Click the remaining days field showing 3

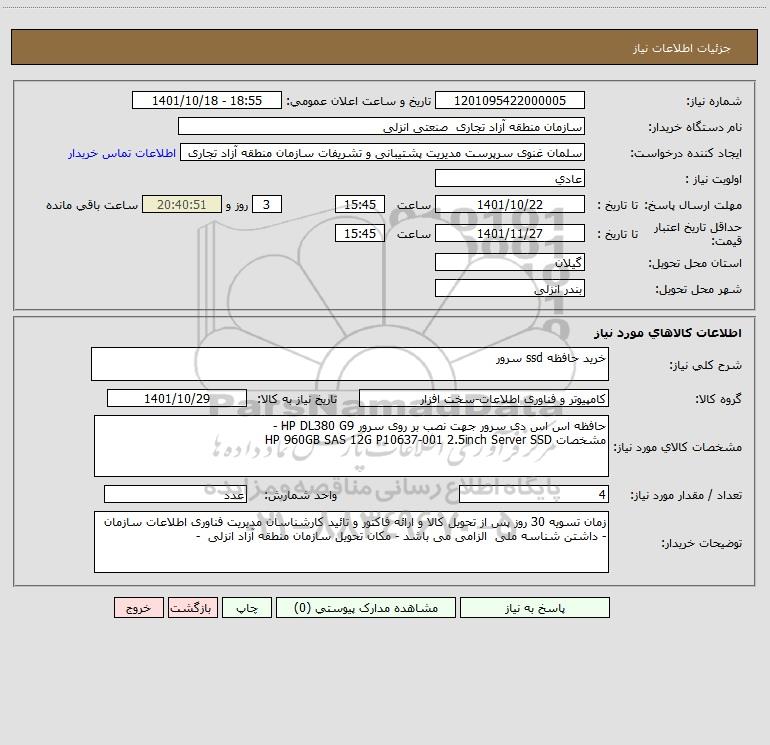pos(267,204)
